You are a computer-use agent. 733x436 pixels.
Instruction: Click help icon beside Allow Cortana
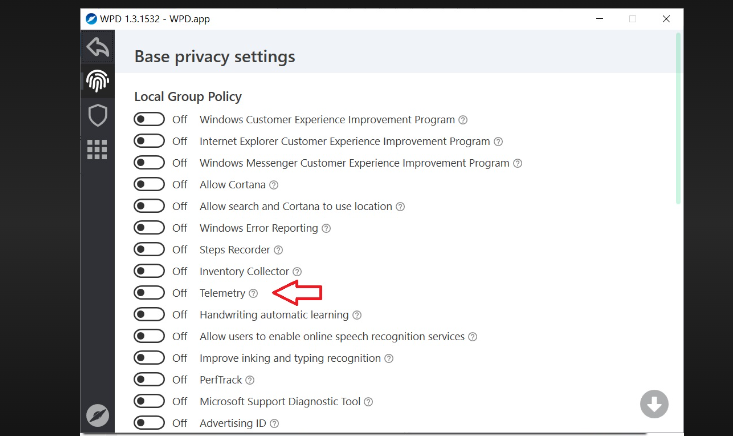(x=274, y=185)
